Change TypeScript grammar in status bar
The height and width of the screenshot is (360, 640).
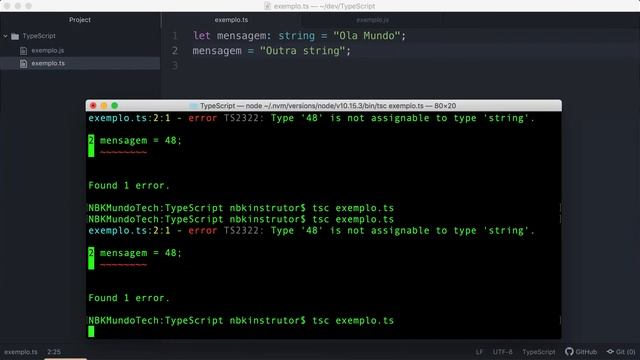click(x=539, y=352)
